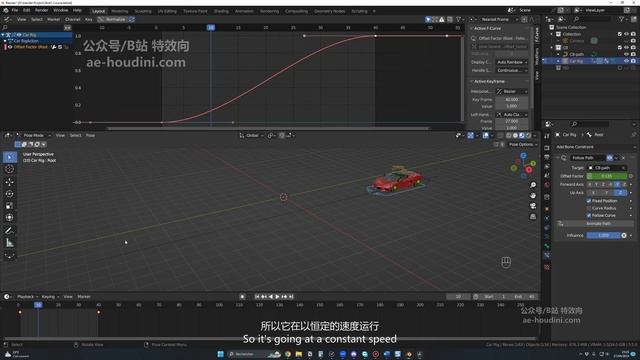
Task: Toggle Collection exclude checkbox in outliner
Action: pyautogui.click(x=620, y=34)
